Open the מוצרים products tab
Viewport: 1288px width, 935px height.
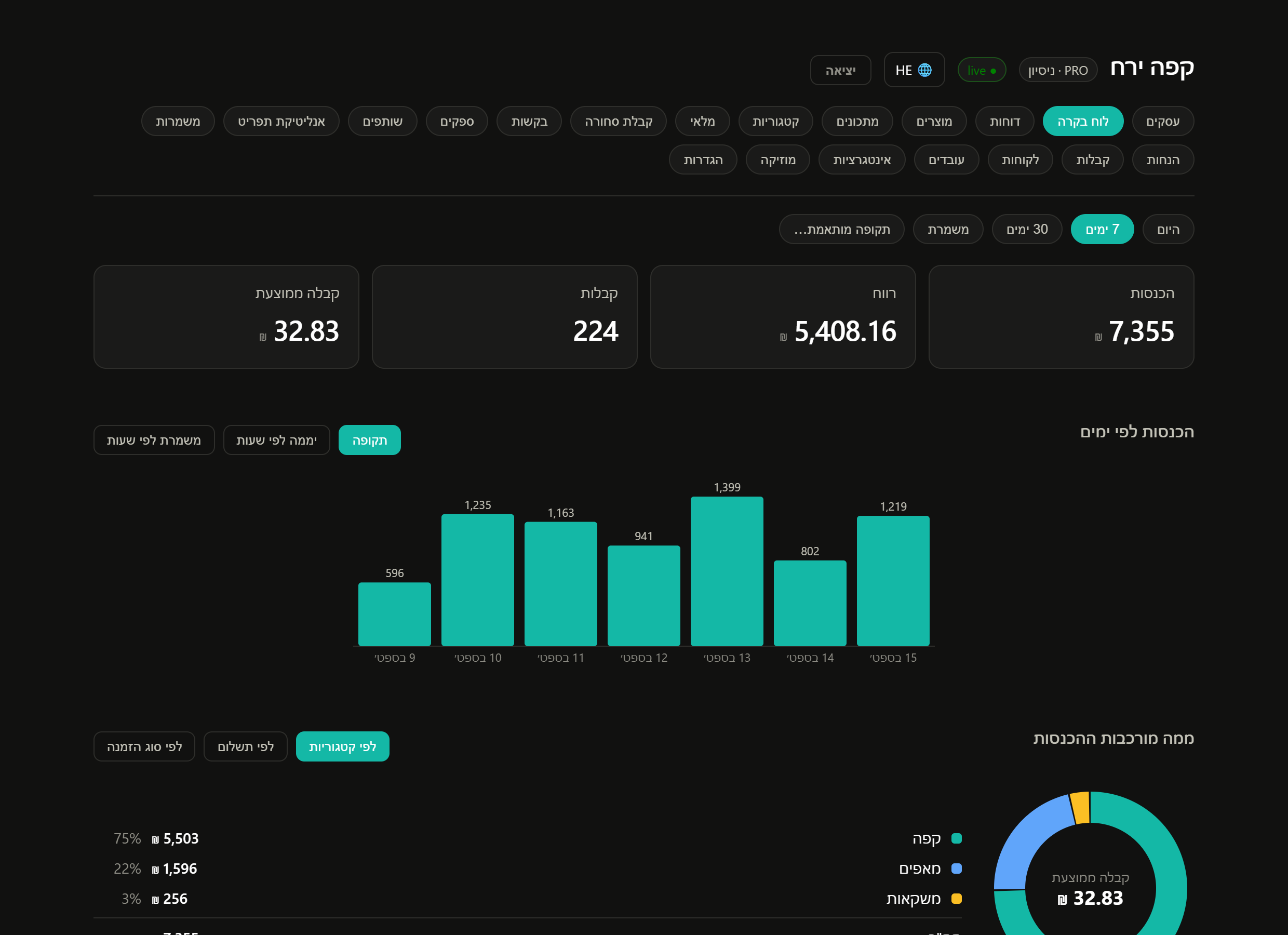pyautogui.click(x=934, y=121)
